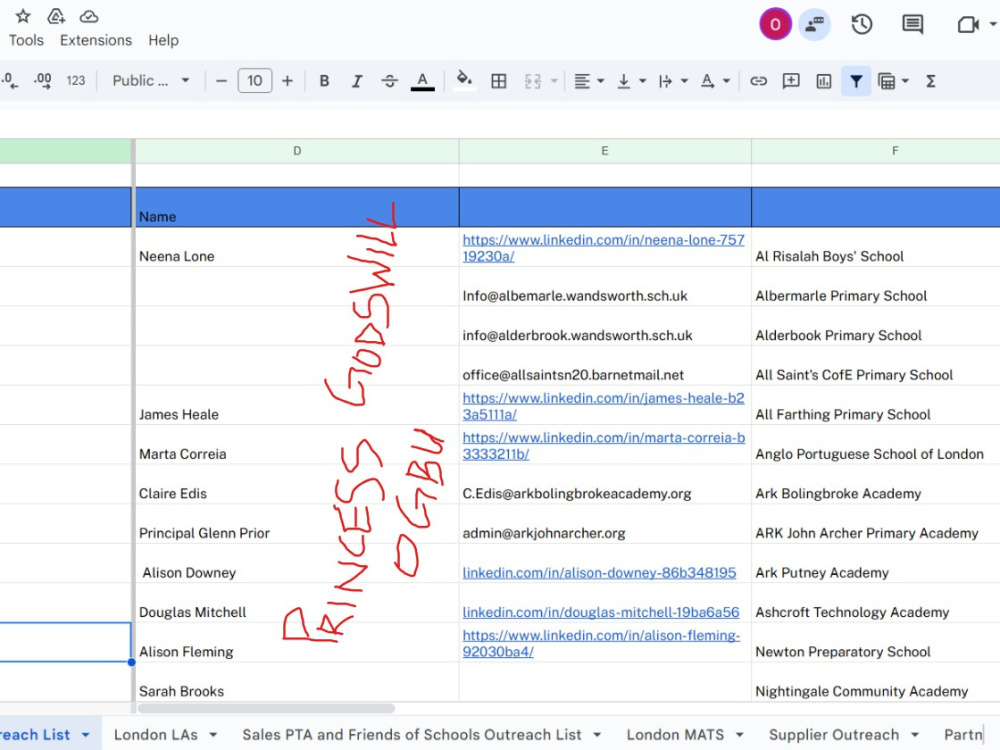Select the Info@albemarle.wandsworth.sch.uk cell
1000x750 pixels.
tap(605, 287)
